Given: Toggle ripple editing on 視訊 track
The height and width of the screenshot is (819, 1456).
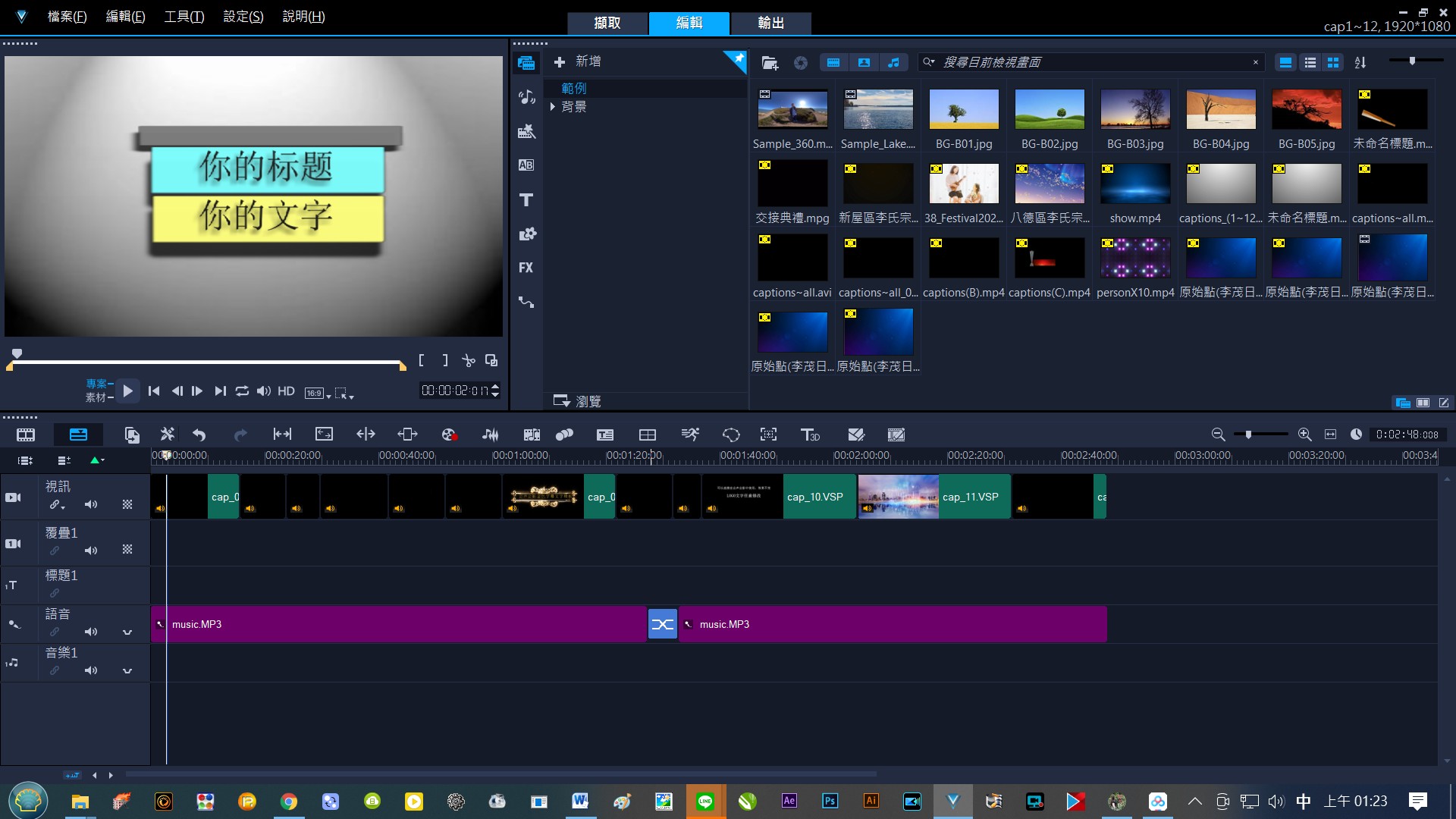Looking at the screenshot, I should pyautogui.click(x=54, y=504).
